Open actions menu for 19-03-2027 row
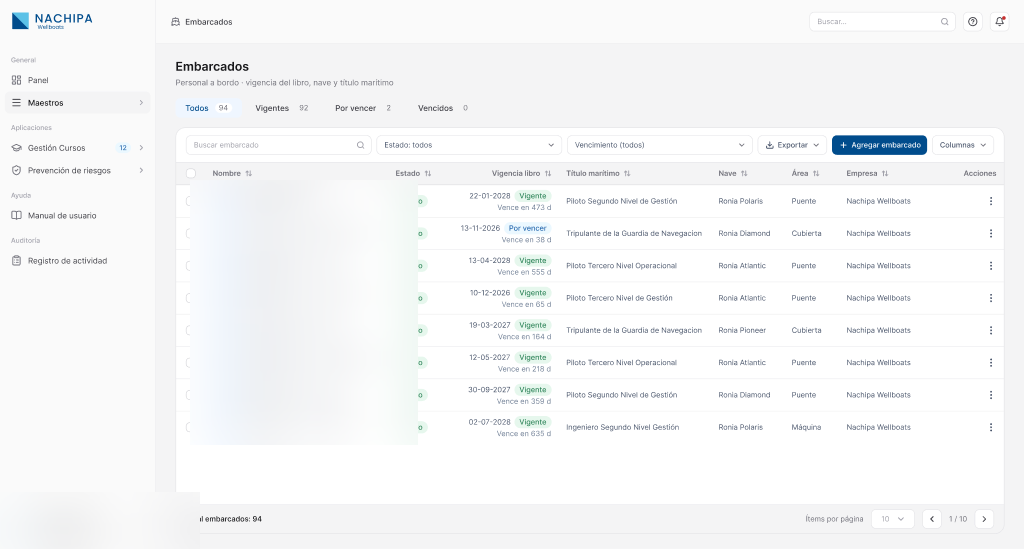Screen dimensions: 1024x549 (991, 330)
